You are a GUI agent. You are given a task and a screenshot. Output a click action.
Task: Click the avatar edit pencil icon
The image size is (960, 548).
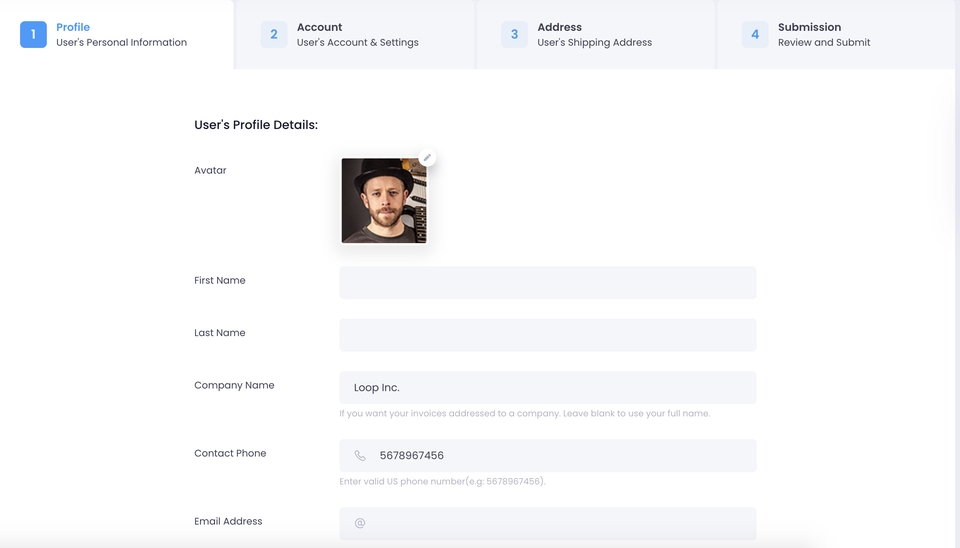427,158
